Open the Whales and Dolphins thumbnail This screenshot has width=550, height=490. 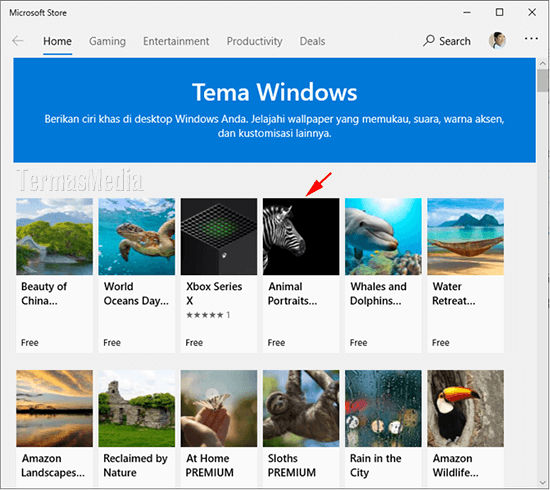coord(383,236)
